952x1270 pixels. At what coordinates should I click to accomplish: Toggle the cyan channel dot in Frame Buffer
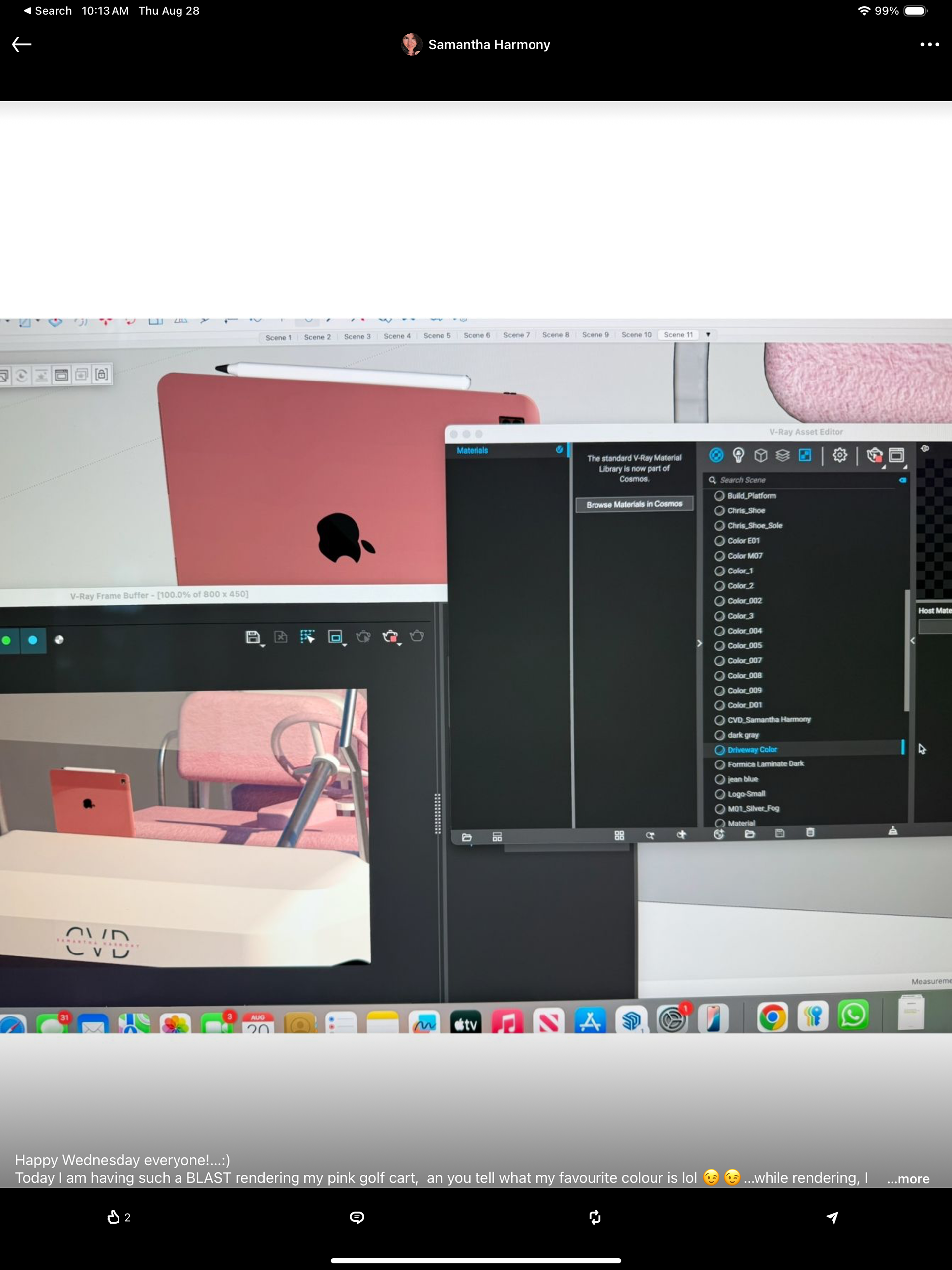coord(33,640)
